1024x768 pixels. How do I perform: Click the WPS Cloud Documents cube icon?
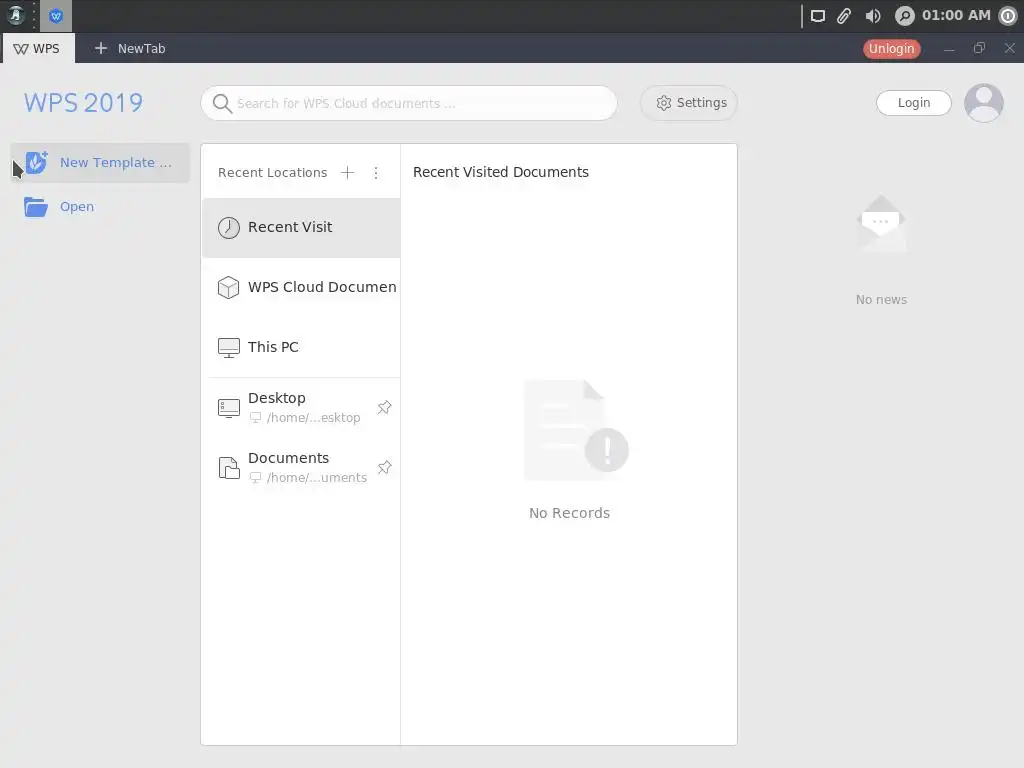[229, 287]
